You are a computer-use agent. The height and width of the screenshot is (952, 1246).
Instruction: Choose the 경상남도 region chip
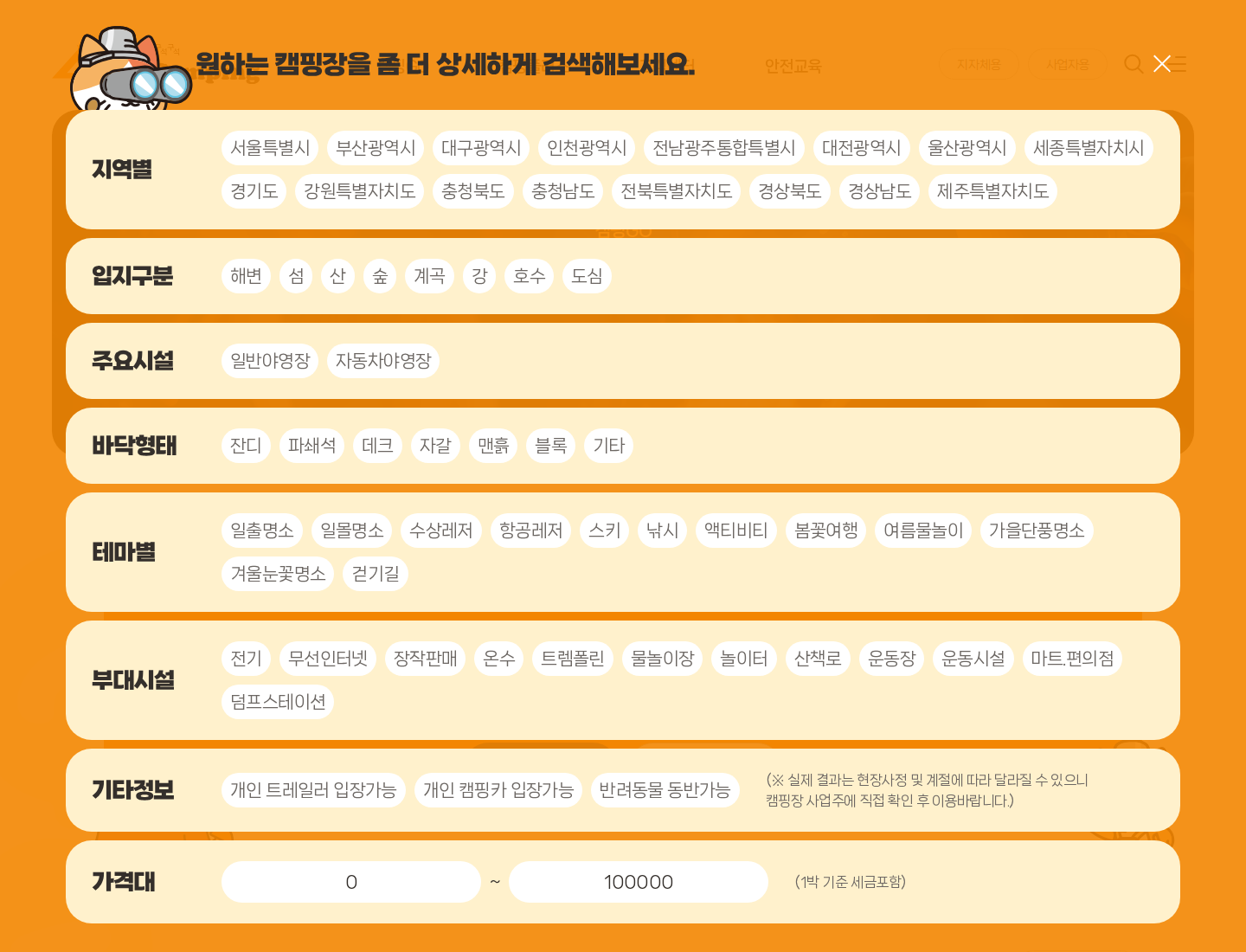(880, 191)
